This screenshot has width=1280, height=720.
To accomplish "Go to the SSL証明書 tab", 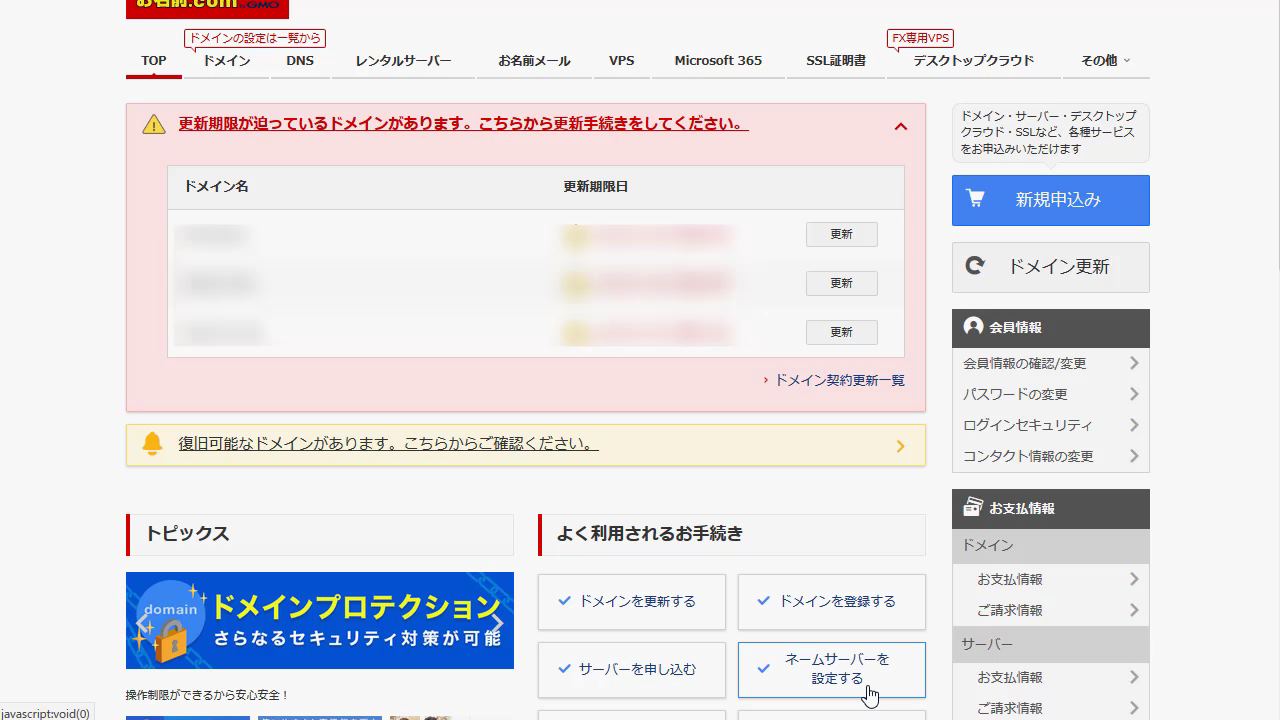I will click(x=836, y=60).
